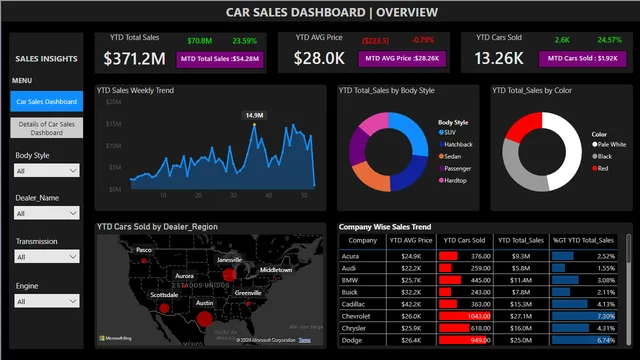Go to Details of Car Sales Dashboard

point(47,128)
